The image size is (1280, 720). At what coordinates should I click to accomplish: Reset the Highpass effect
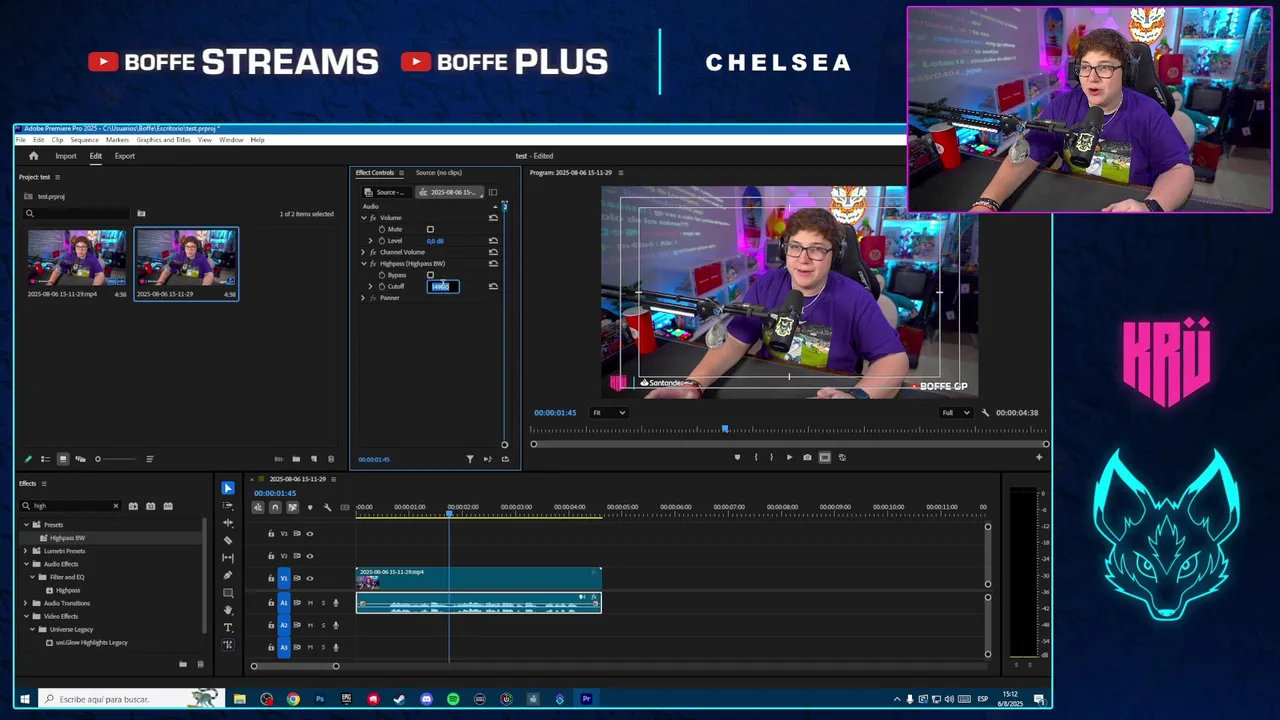click(x=493, y=263)
